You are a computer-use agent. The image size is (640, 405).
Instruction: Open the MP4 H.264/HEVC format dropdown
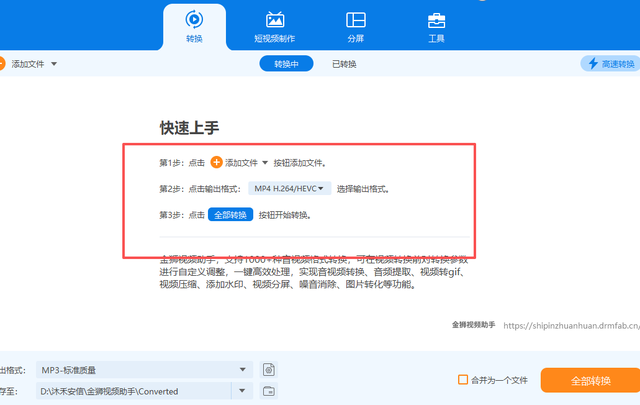pyautogui.click(x=289, y=188)
